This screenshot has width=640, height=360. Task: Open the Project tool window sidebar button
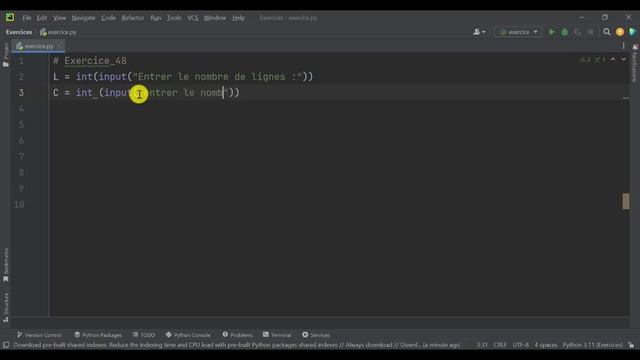tap(6, 55)
